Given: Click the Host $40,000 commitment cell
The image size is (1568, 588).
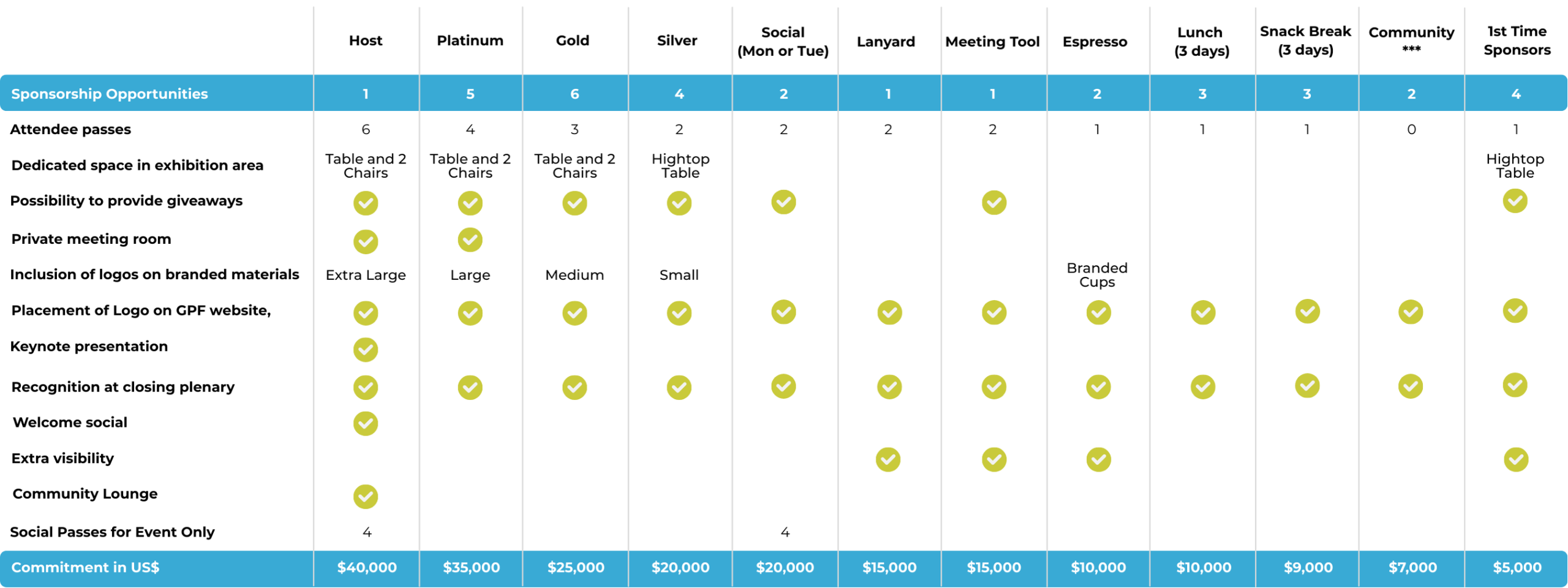Looking at the screenshot, I should [x=366, y=568].
